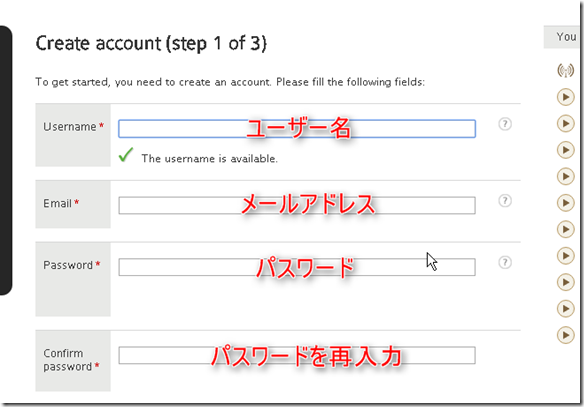Click the eighth play button in sidebar
This screenshot has width=584, height=407.
click(x=565, y=282)
